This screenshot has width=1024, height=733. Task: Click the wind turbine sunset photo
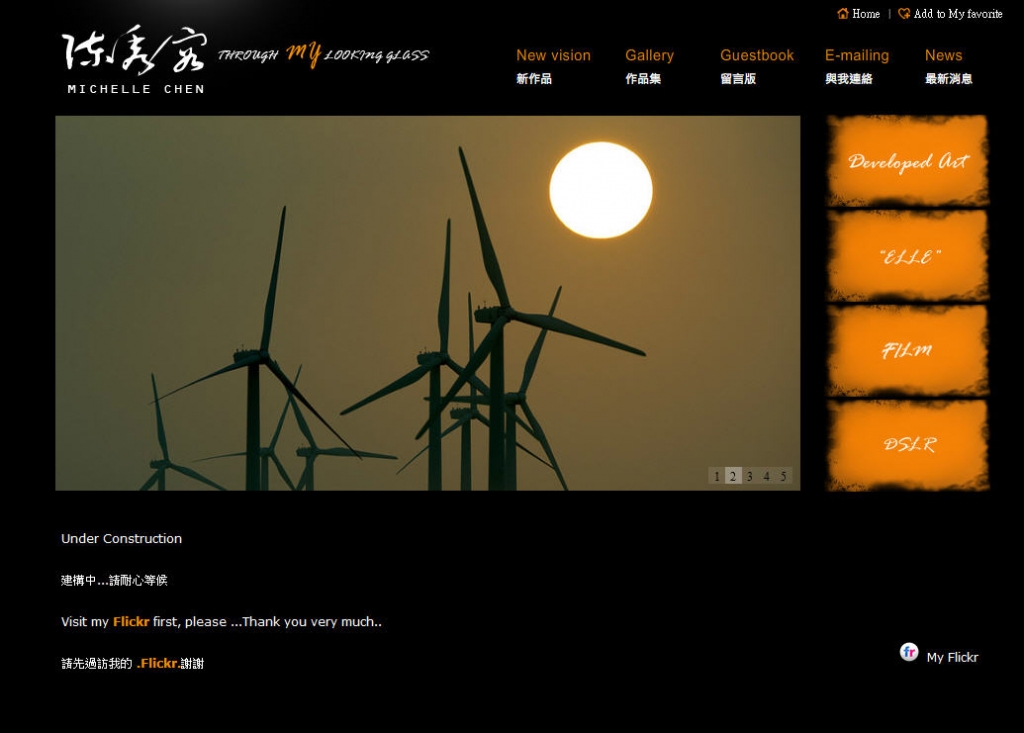428,303
